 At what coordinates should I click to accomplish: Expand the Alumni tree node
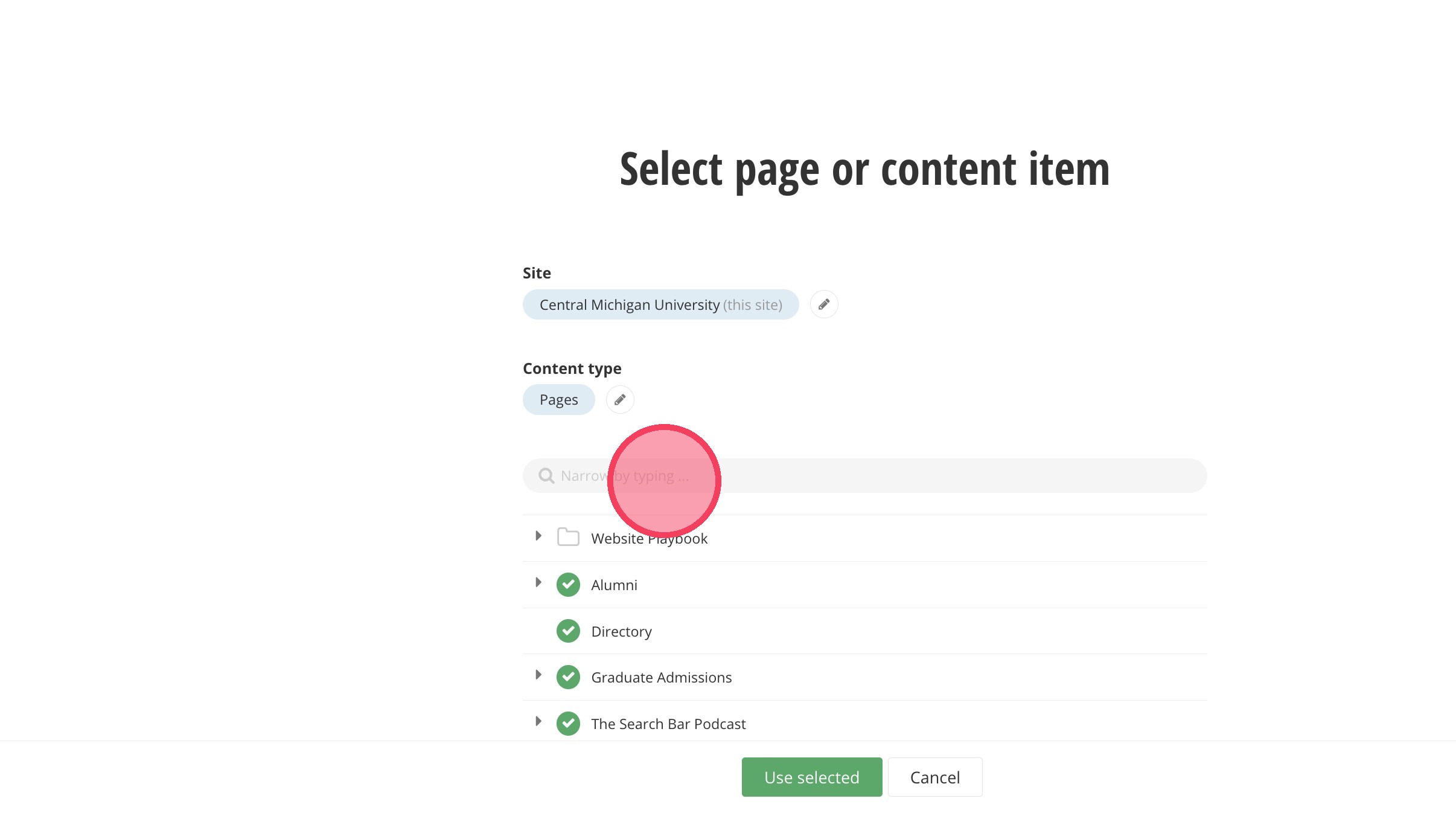point(538,583)
